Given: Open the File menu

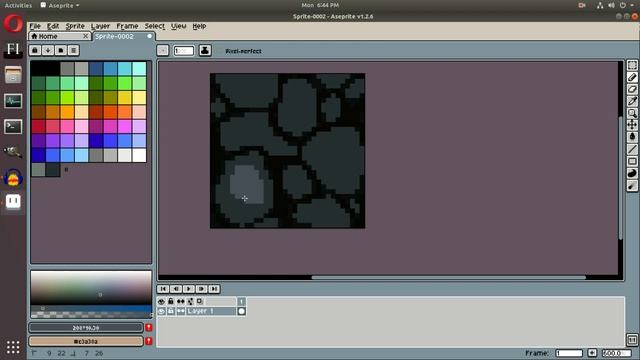Looking at the screenshot, I should [x=35, y=26].
